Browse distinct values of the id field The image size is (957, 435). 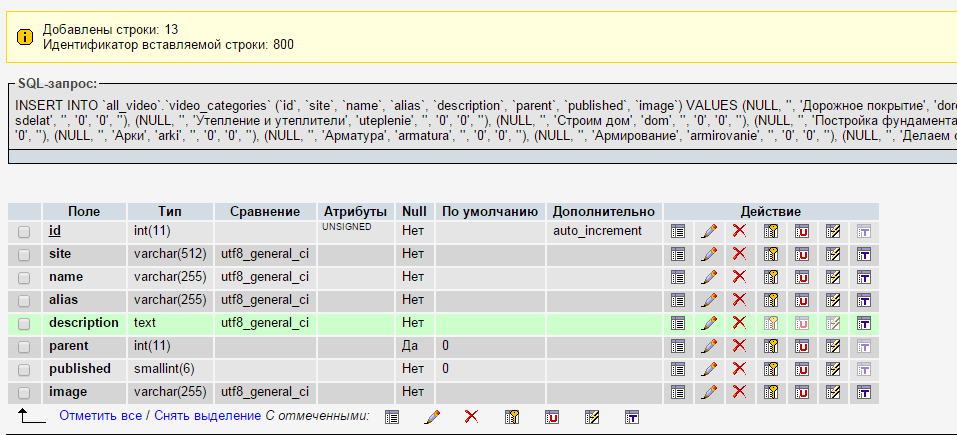click(678, 231)
